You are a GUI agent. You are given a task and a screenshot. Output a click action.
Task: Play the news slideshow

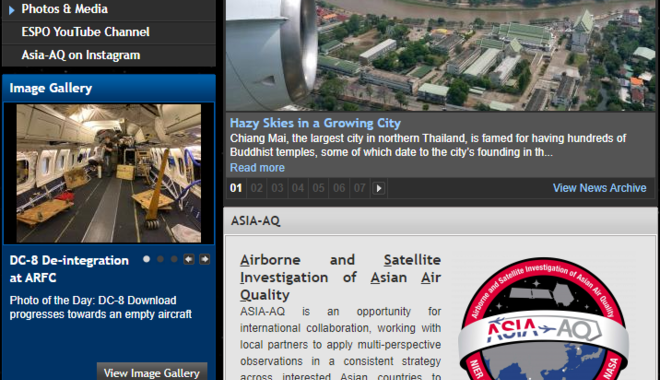click(x=379, y=189)
